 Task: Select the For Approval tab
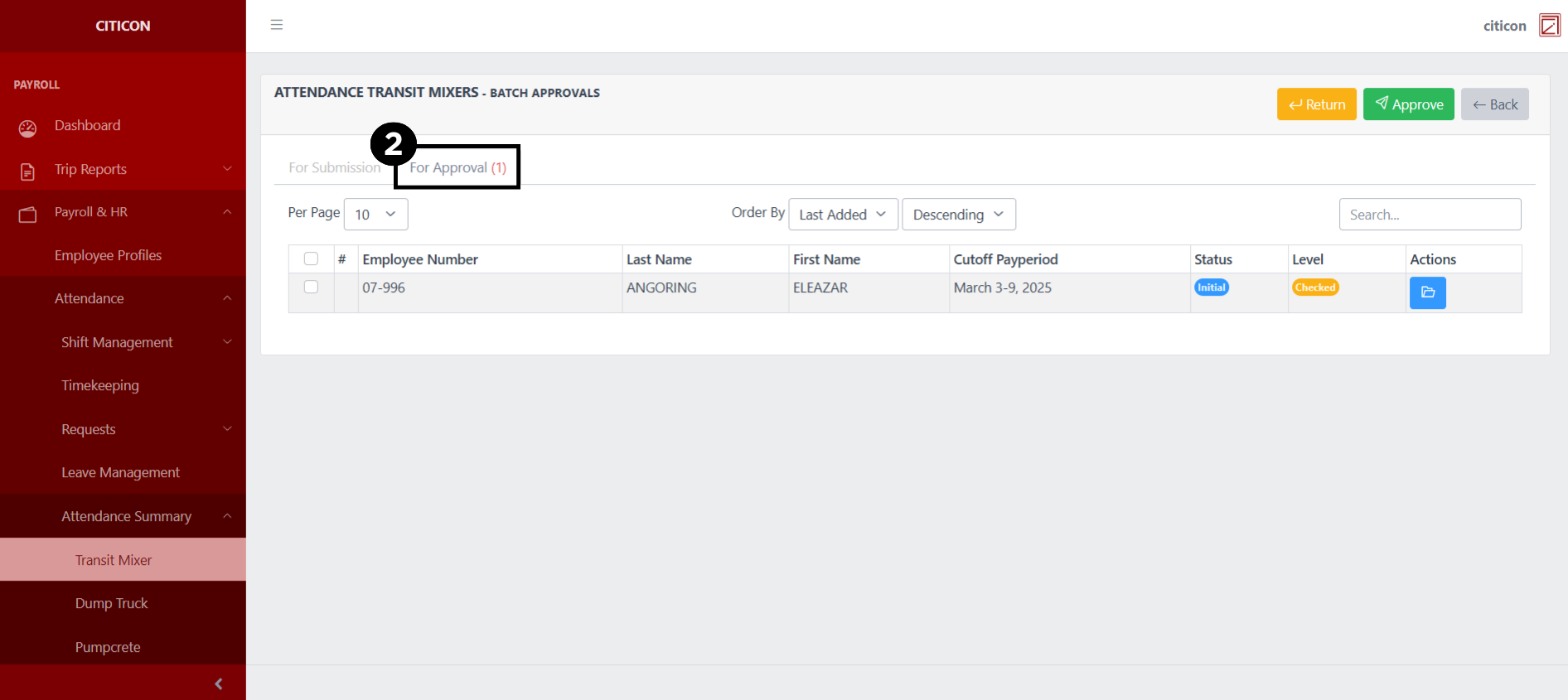[x=457, y=167]
